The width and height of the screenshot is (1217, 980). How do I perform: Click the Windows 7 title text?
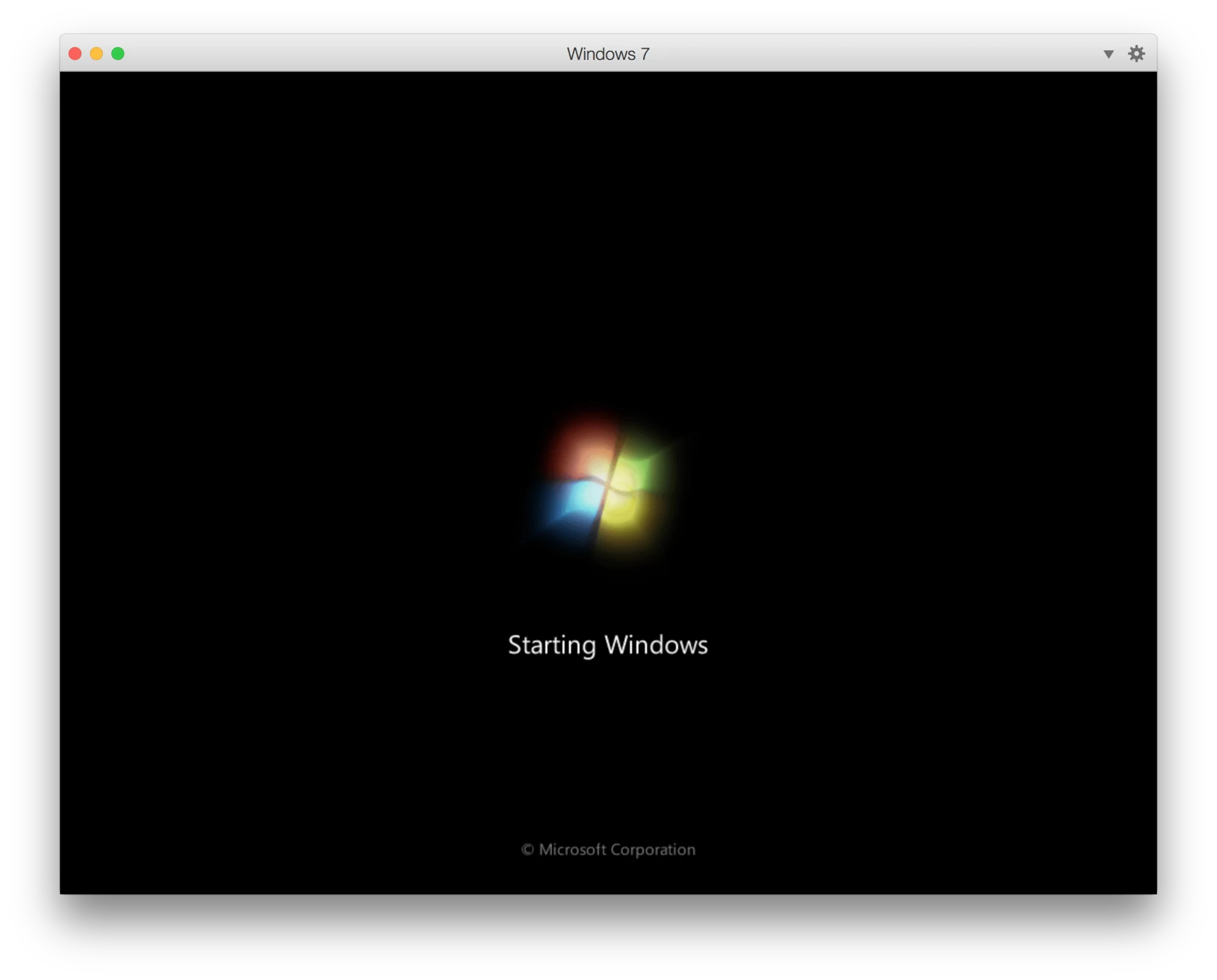click(608, 54)
